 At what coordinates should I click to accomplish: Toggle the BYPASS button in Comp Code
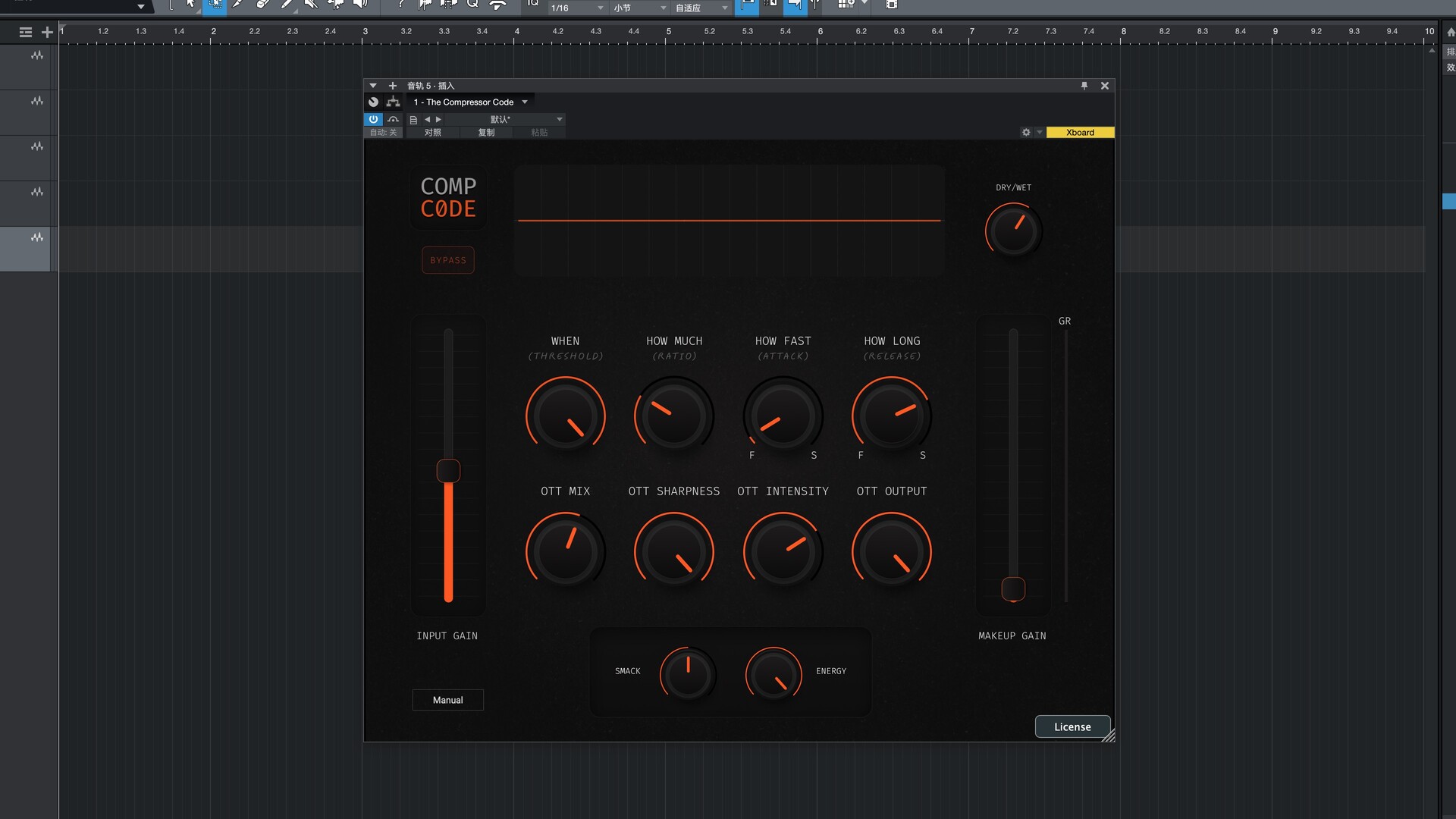click(448, 260)
